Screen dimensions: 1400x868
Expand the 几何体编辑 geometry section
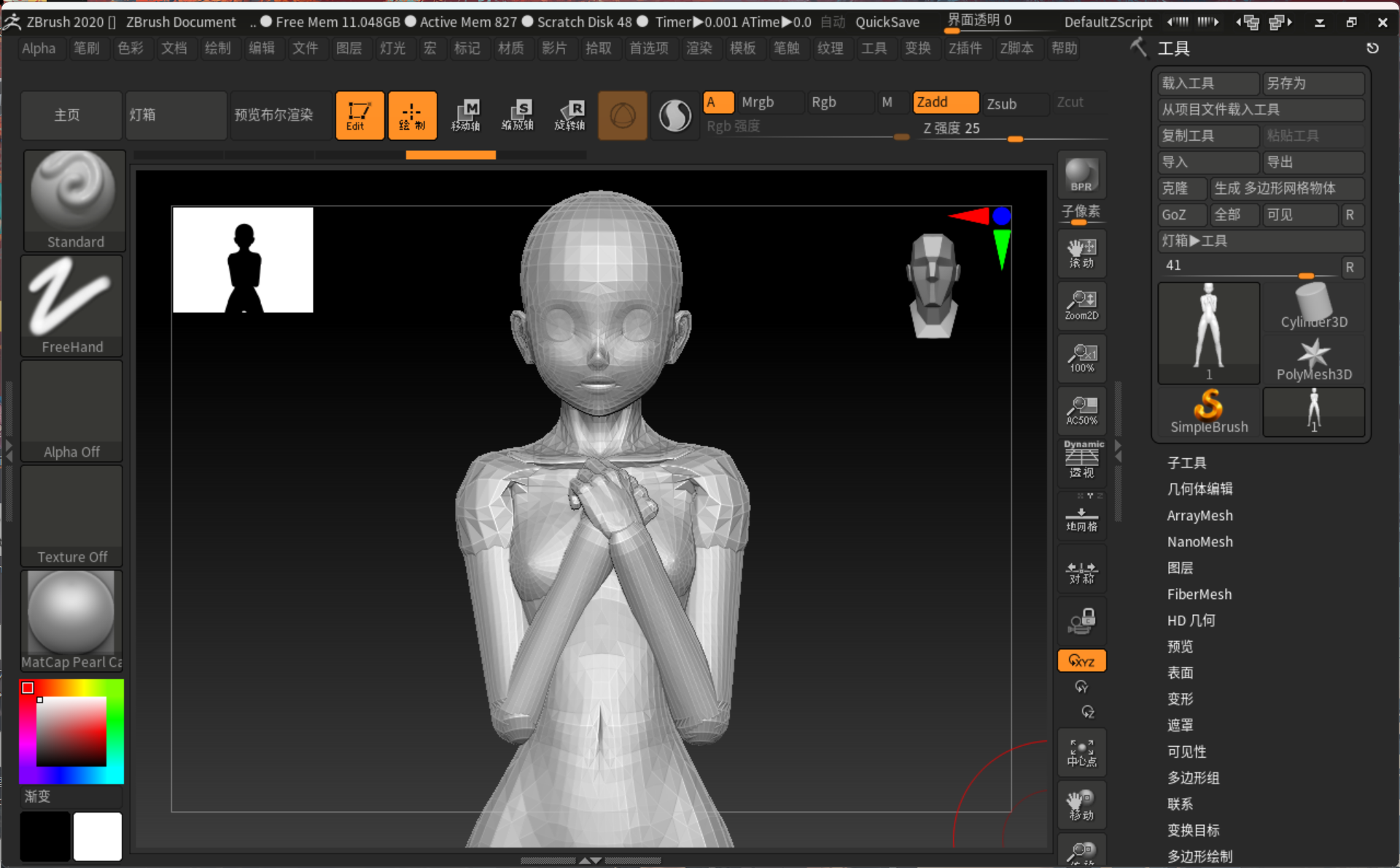[x=1200, y=489]
